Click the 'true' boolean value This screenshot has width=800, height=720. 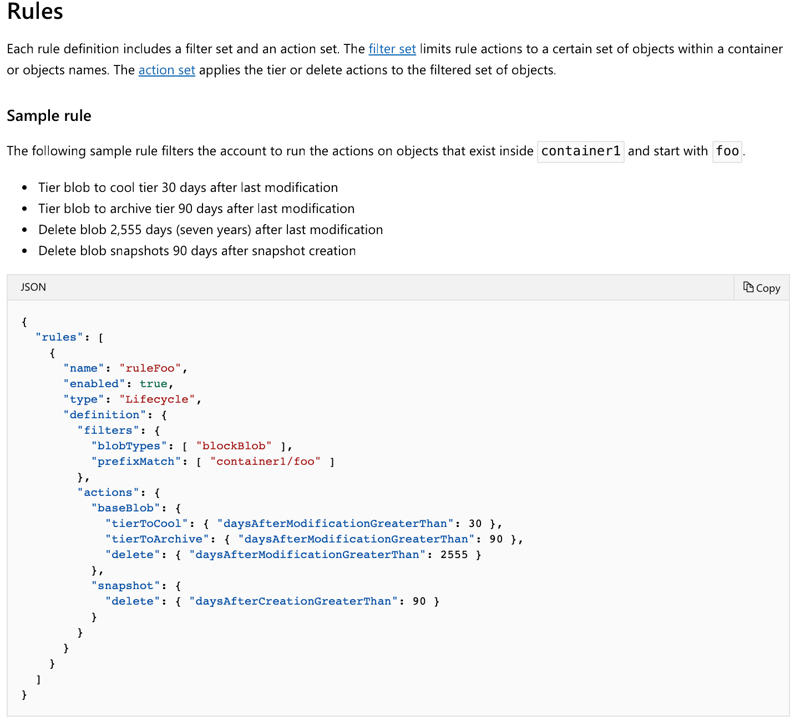coord(154,384)
